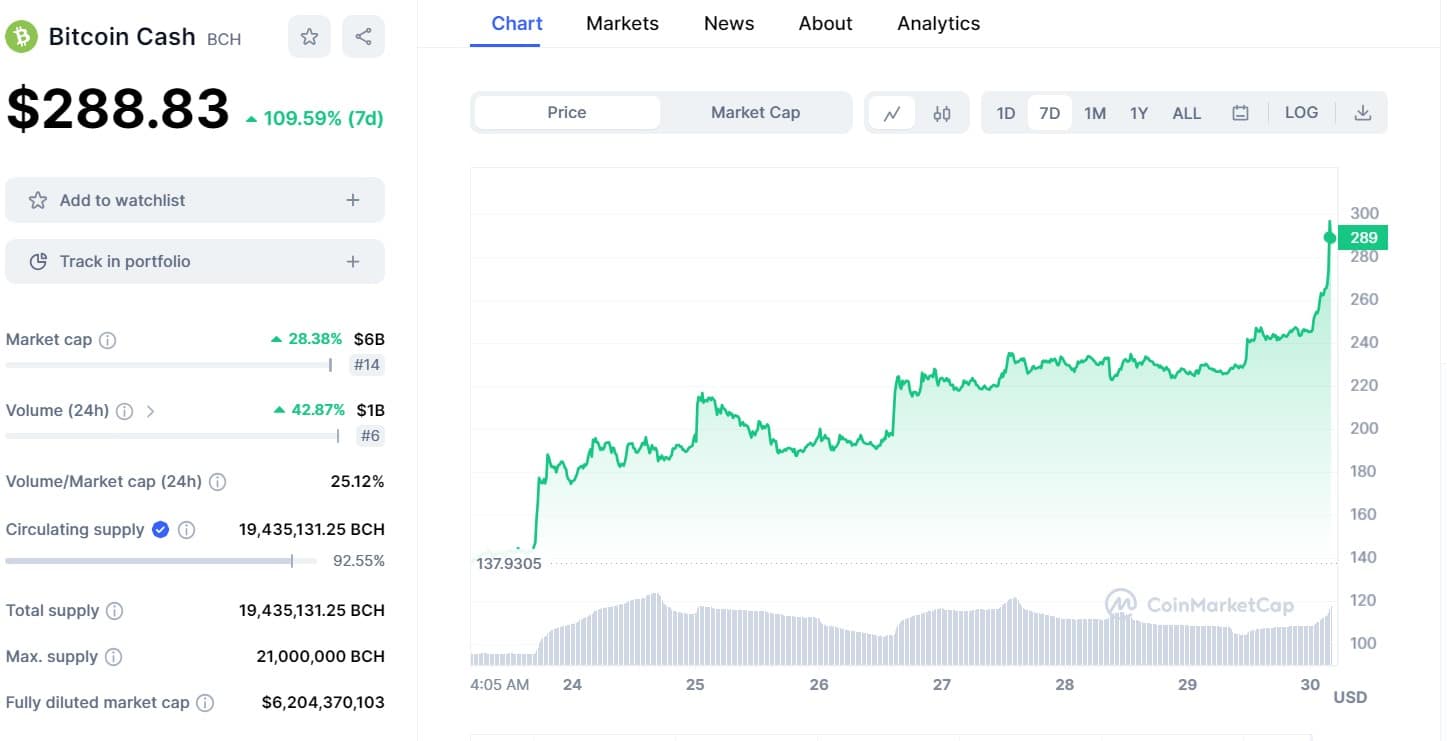
Task: Click the 137.9305 starting price label
Action: 509,564
